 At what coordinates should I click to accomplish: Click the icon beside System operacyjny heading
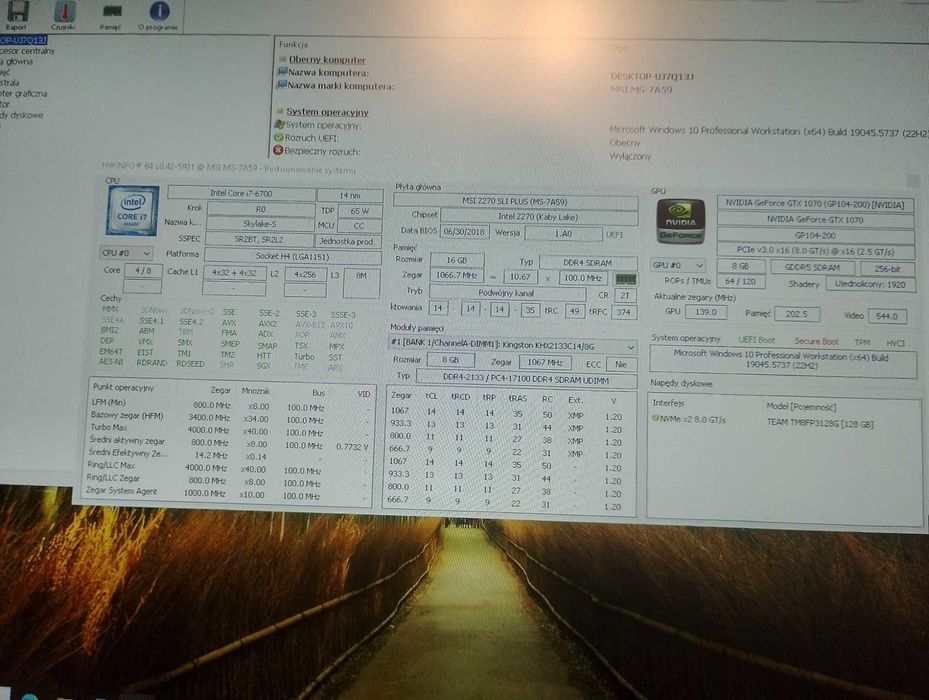click(281, 111)
